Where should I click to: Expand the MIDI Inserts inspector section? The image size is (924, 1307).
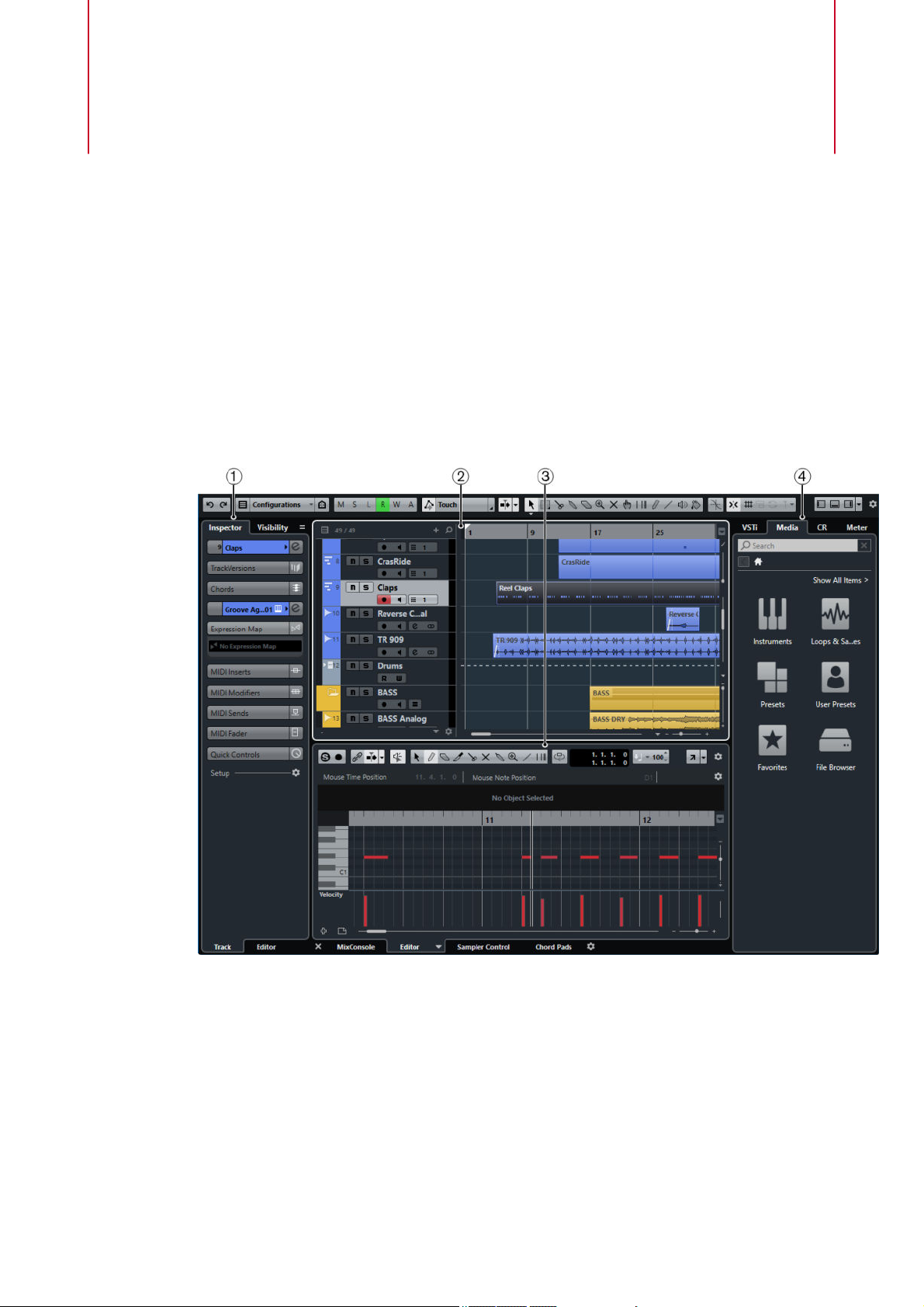[255, 672]
